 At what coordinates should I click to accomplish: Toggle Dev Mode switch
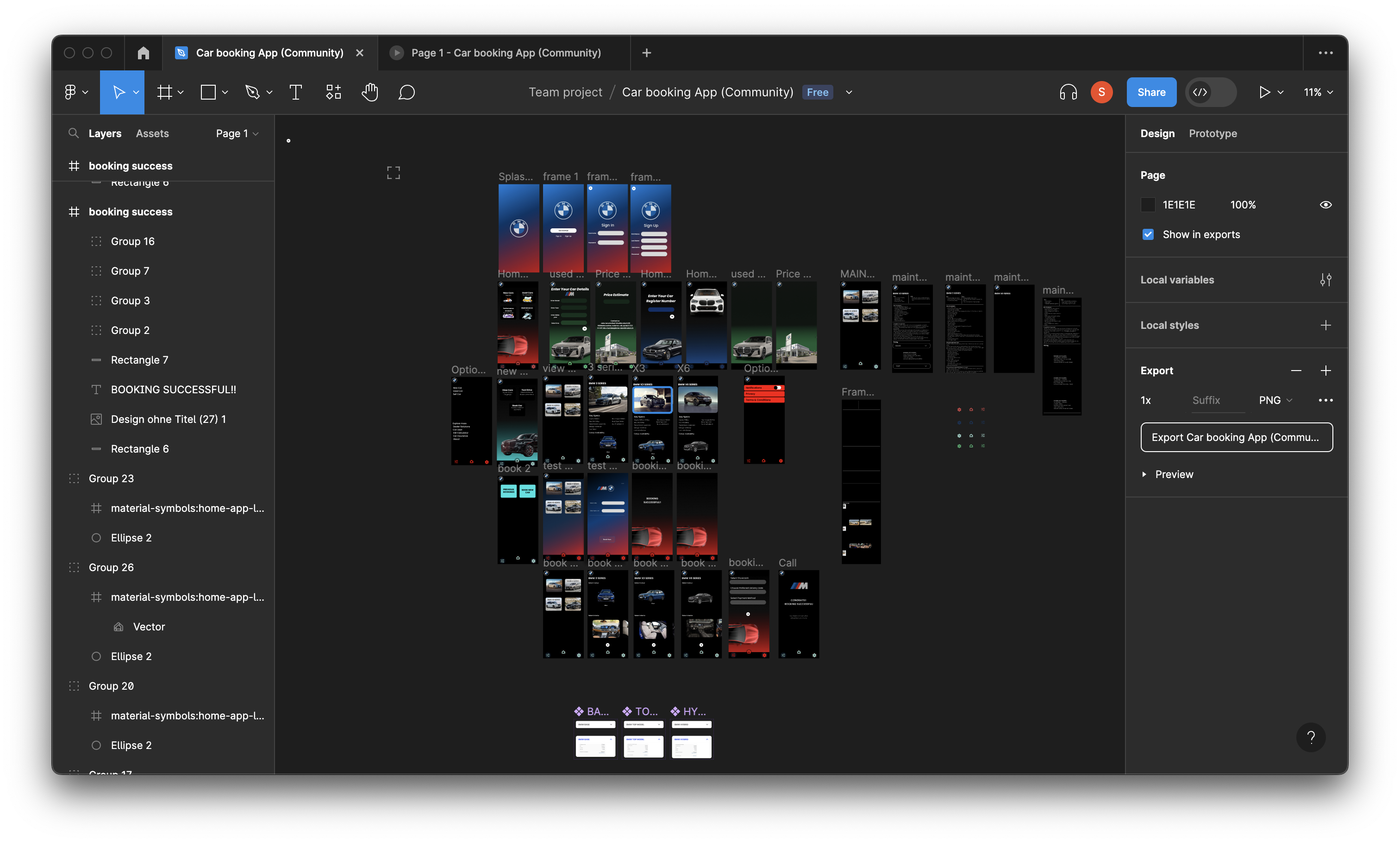pos(1210,92)
